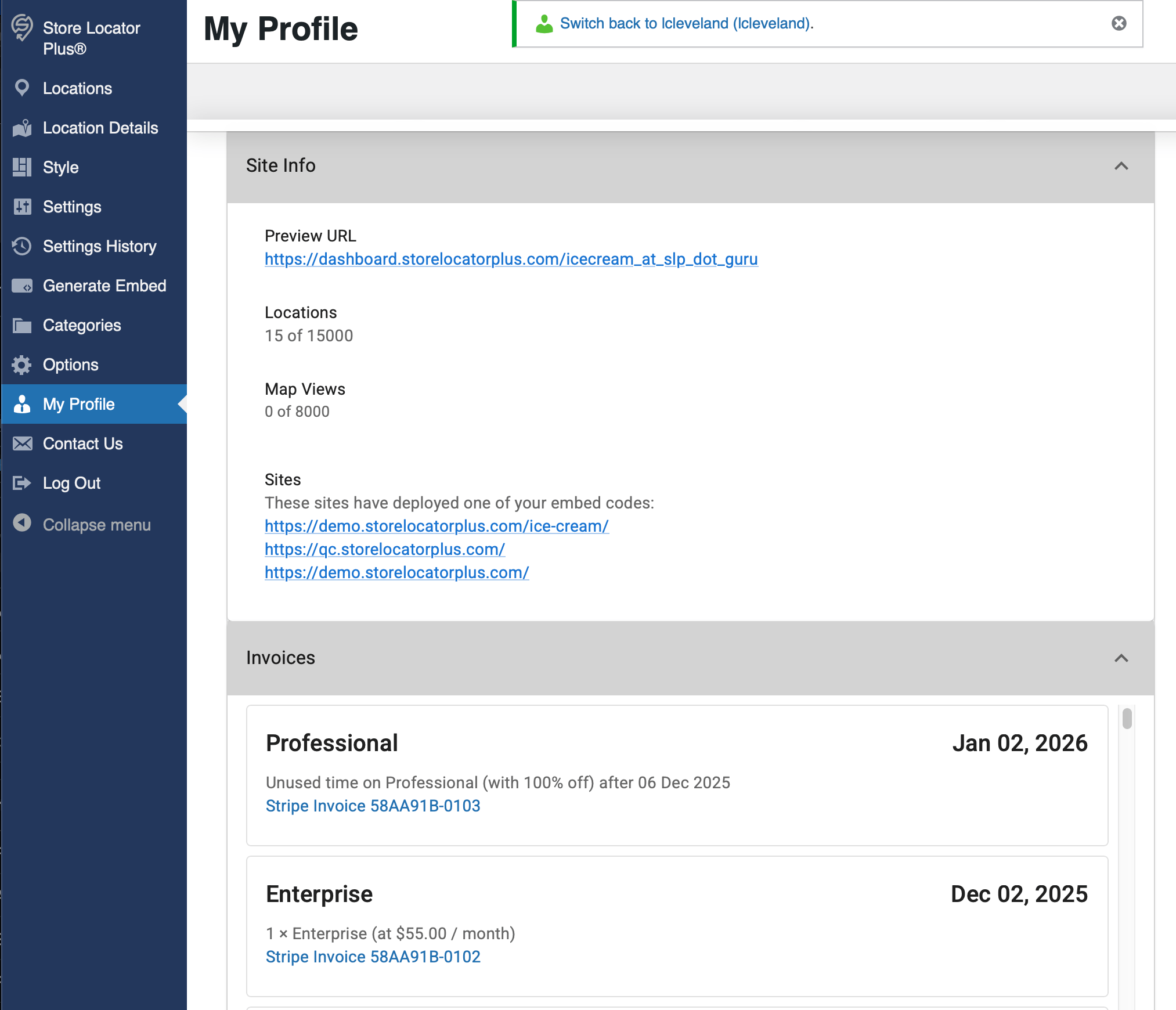Click the Categories folder icon
The image size is (1176, 1010).
(22, 325)
